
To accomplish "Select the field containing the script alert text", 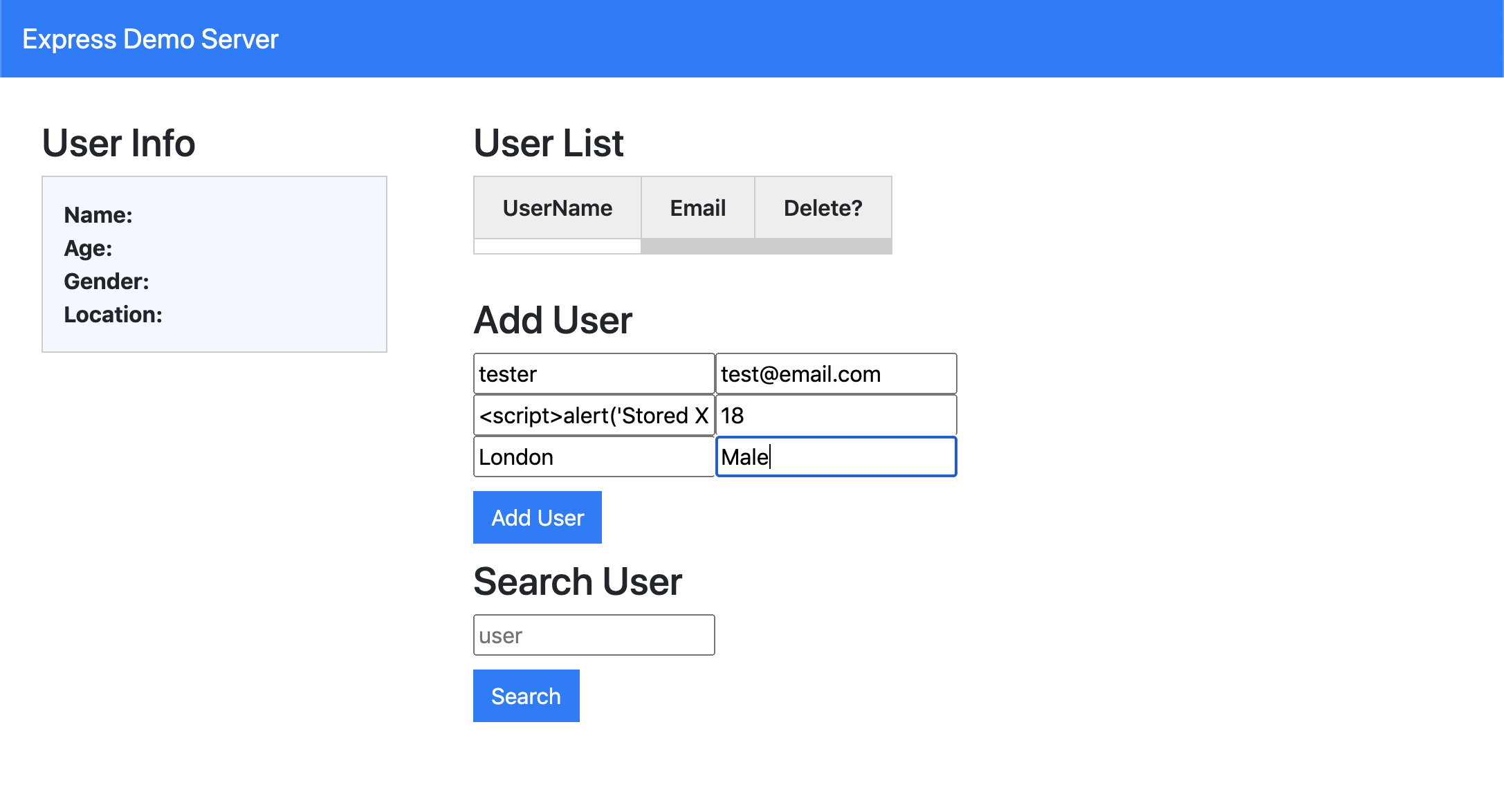I will (x=594, y=415).
